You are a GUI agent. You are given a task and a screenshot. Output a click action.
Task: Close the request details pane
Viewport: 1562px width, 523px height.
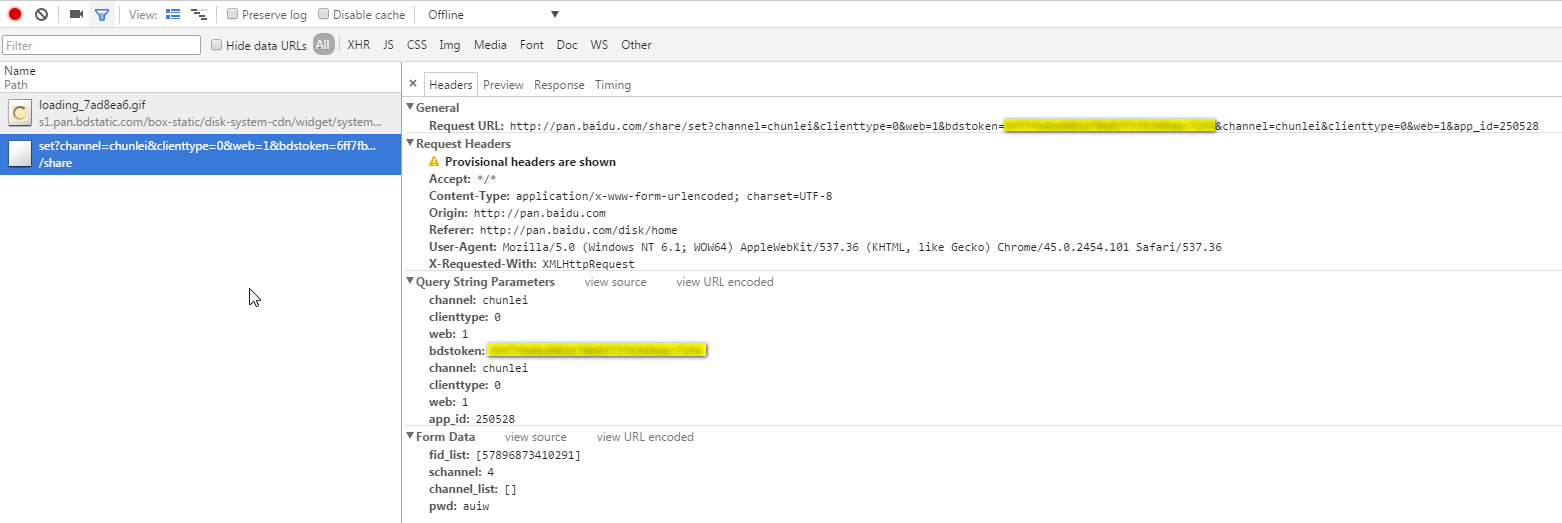[x=413, y=84]
